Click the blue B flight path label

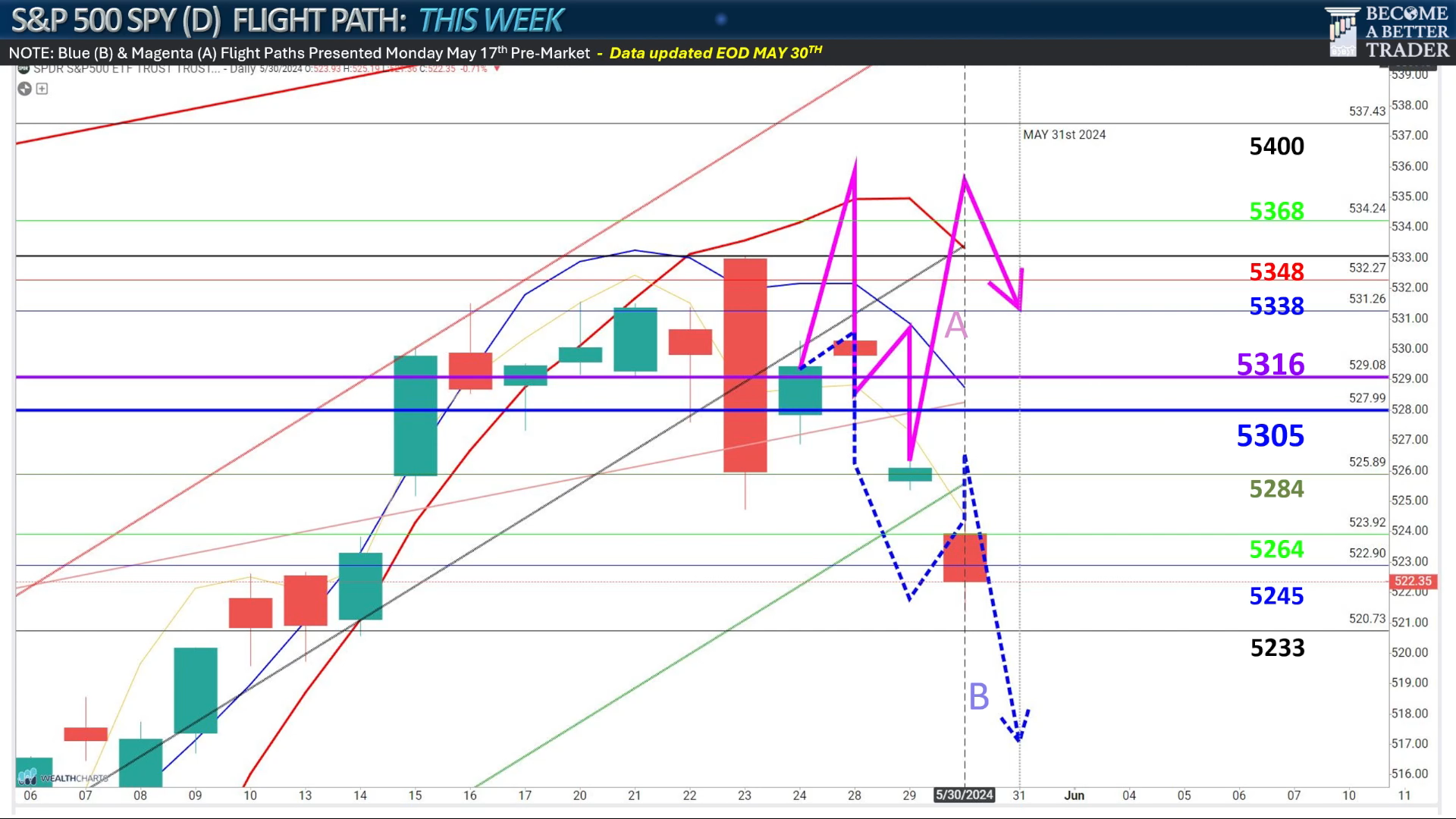(x=979, y=697)
